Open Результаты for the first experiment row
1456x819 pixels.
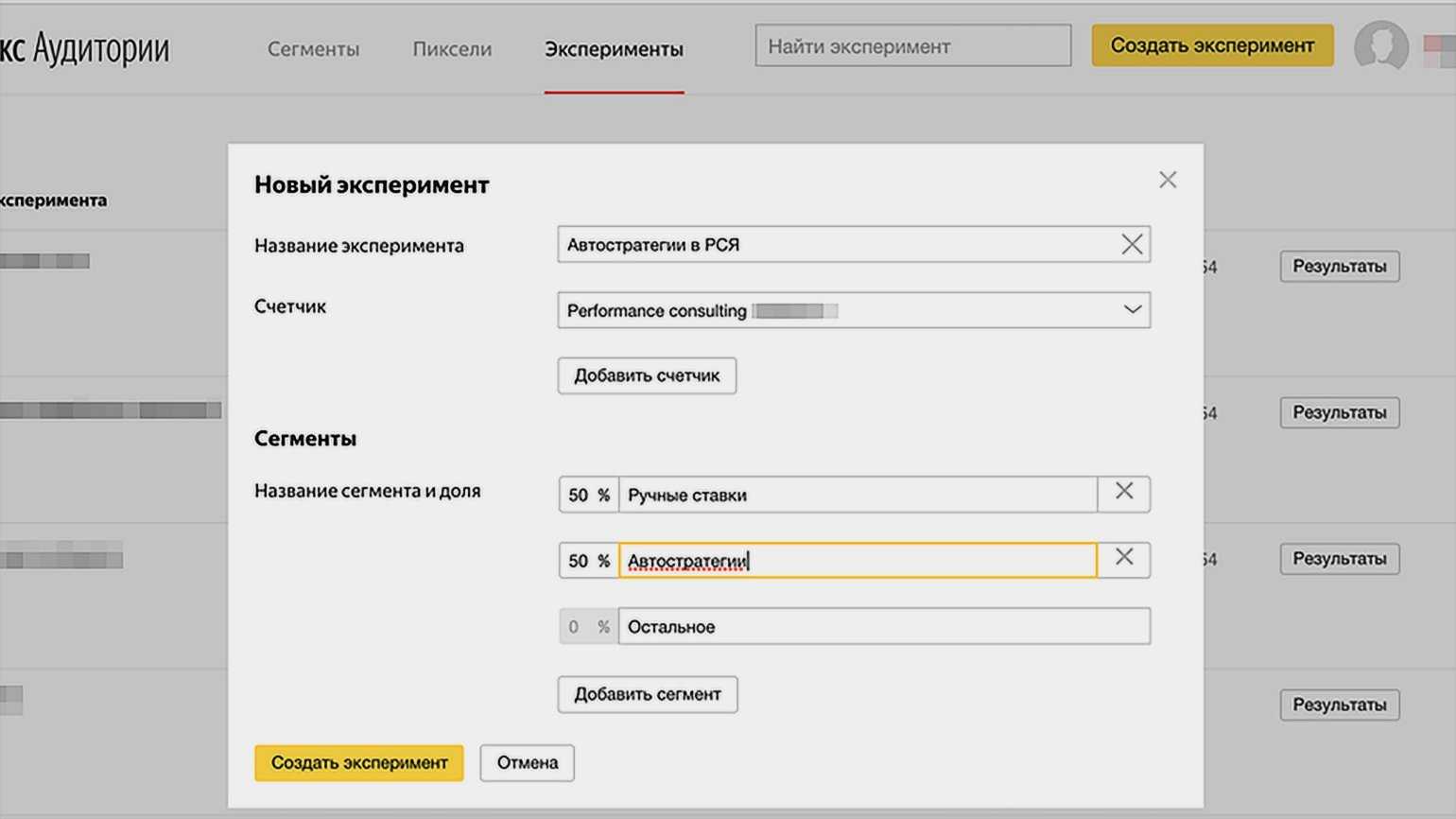pyautogui.click(x=1340, y=267)
